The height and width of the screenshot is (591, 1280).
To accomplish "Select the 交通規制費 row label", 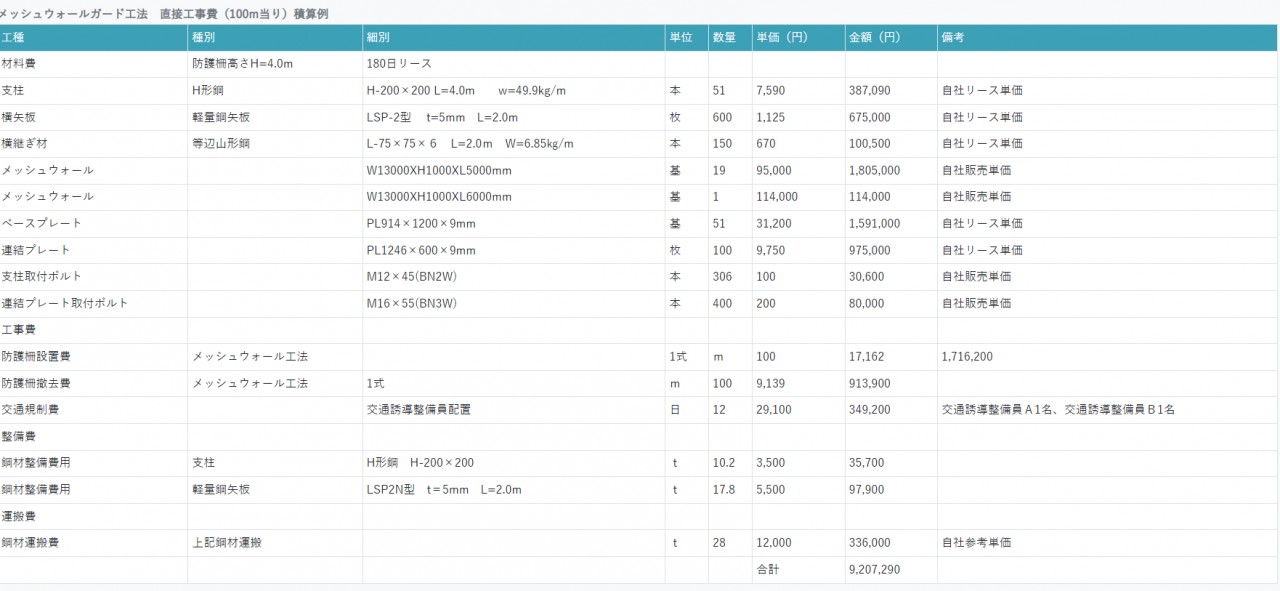I will [30, 410].
